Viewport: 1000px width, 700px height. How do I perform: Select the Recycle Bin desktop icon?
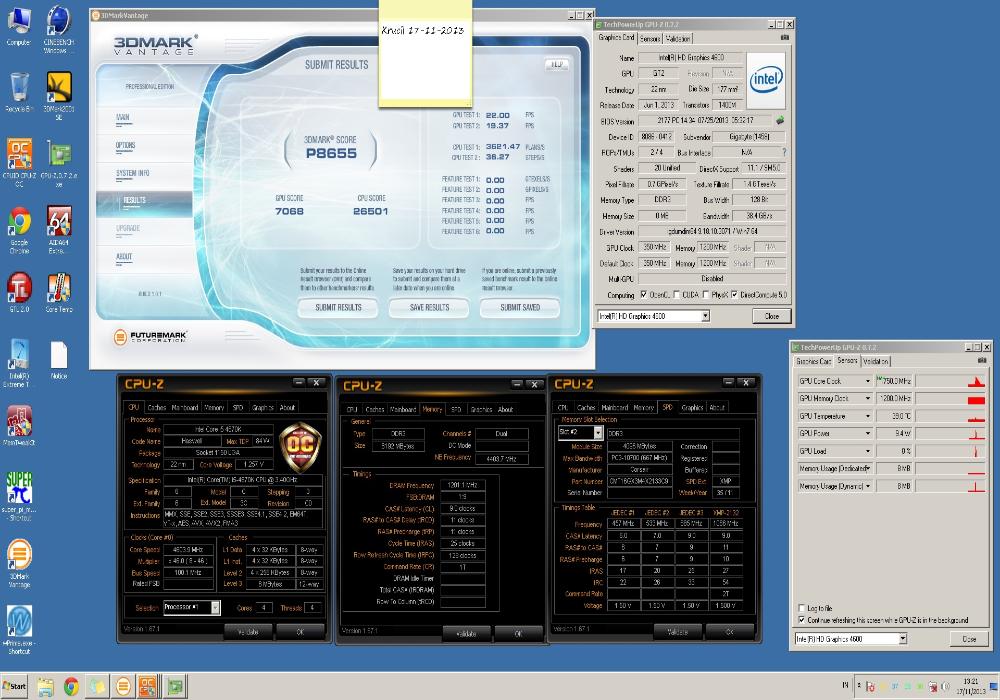18,91
